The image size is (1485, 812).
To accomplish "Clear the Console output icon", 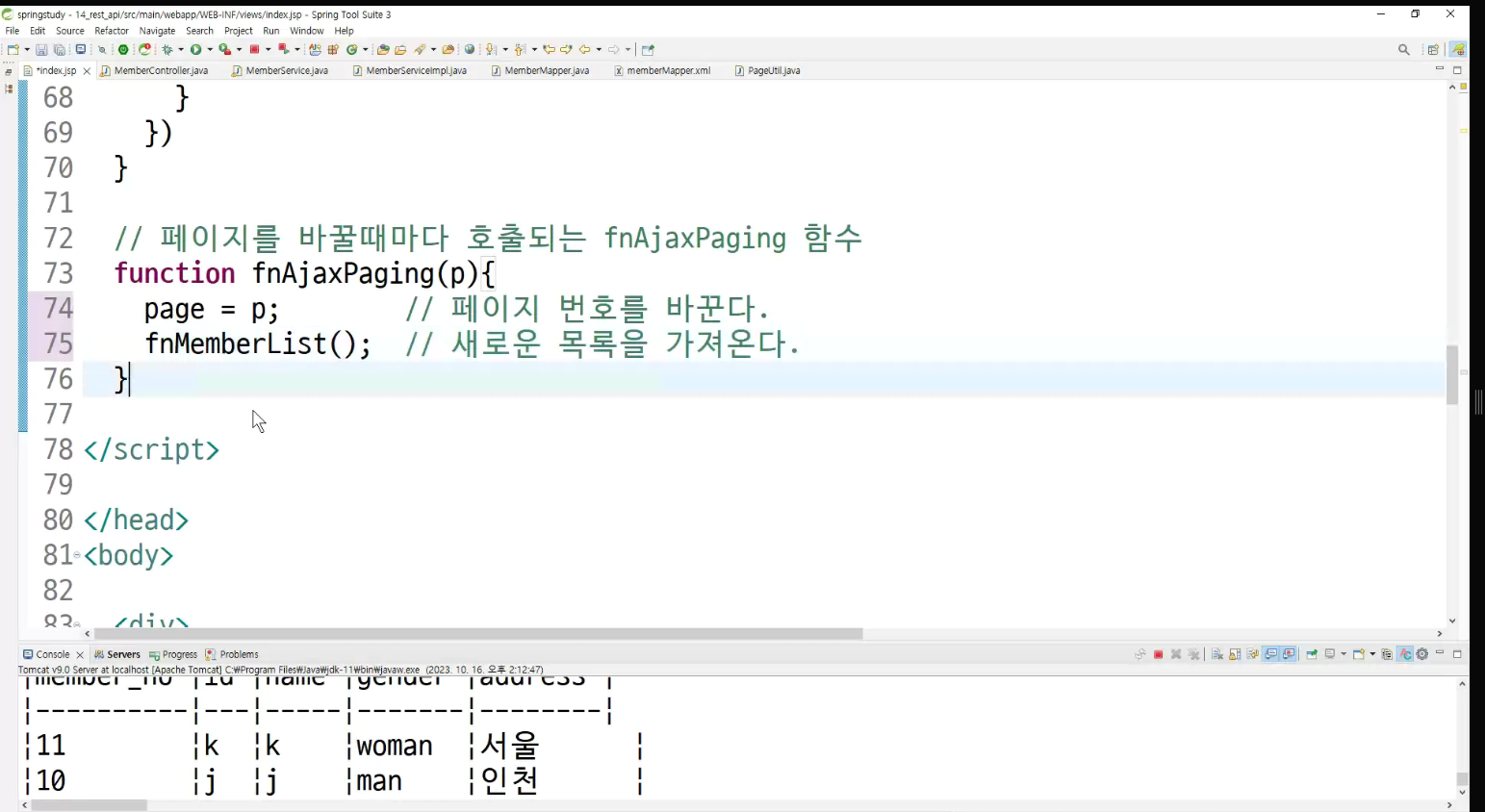I will pyautogui.click(x=1217, y=654).
